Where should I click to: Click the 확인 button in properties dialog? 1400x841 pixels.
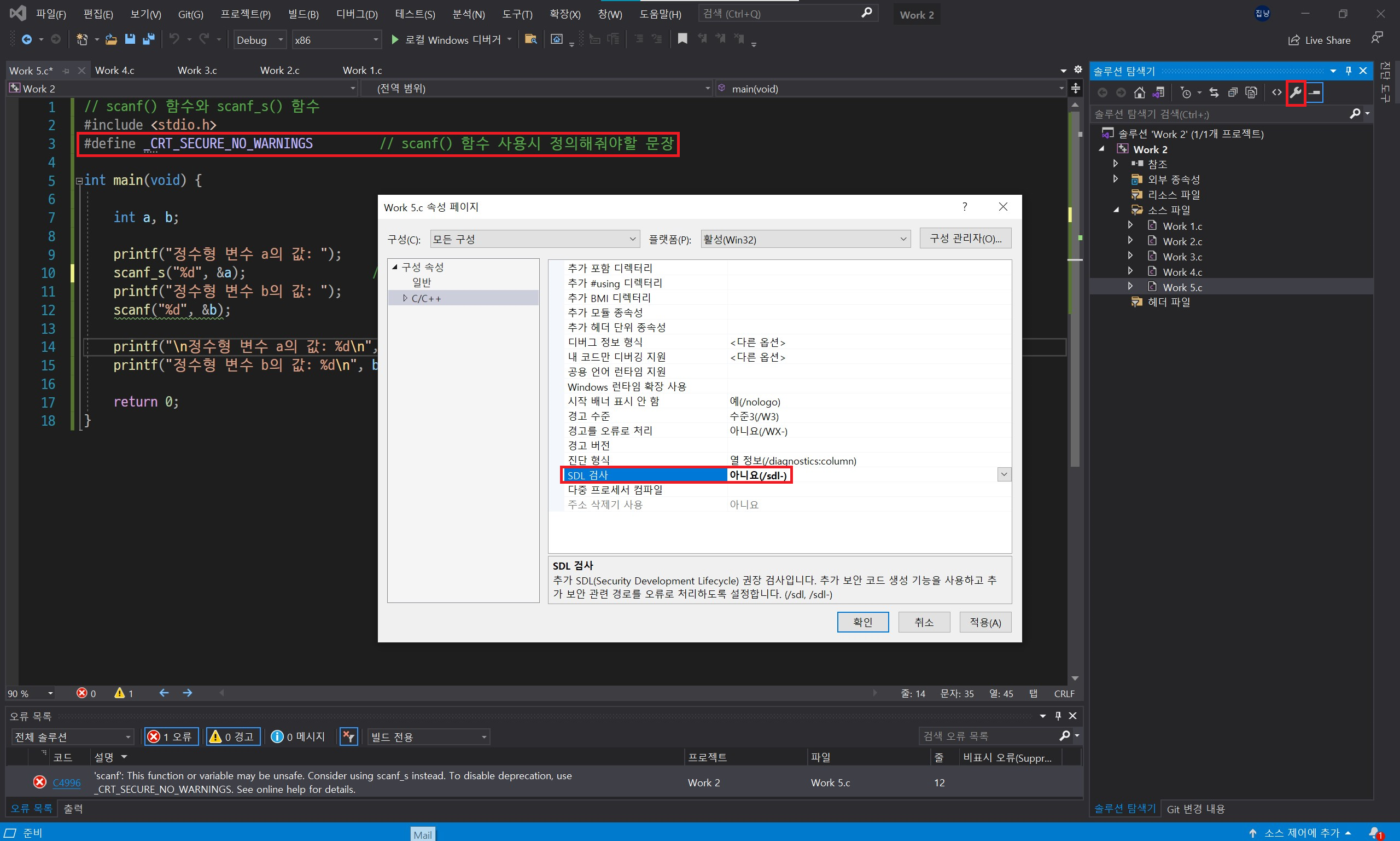(862, 622)
